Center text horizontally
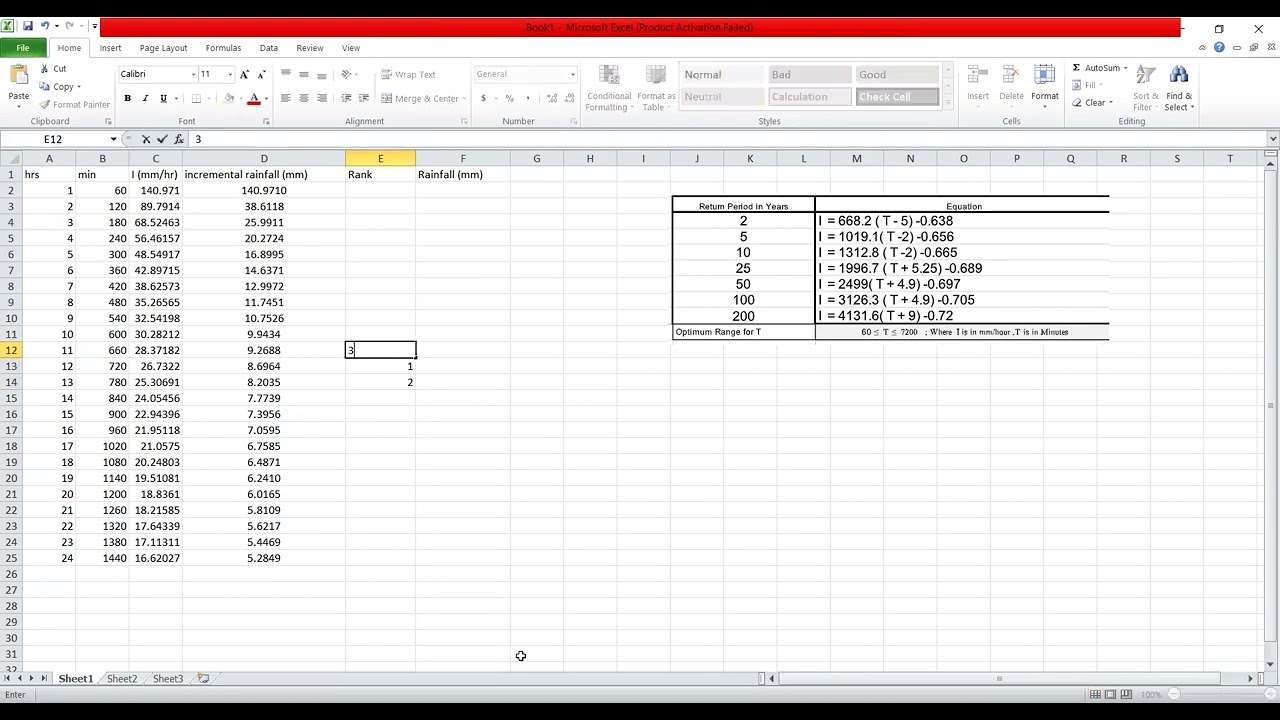Image resolution: width=1280 pixels, height=720 pixels. [304, 98]
